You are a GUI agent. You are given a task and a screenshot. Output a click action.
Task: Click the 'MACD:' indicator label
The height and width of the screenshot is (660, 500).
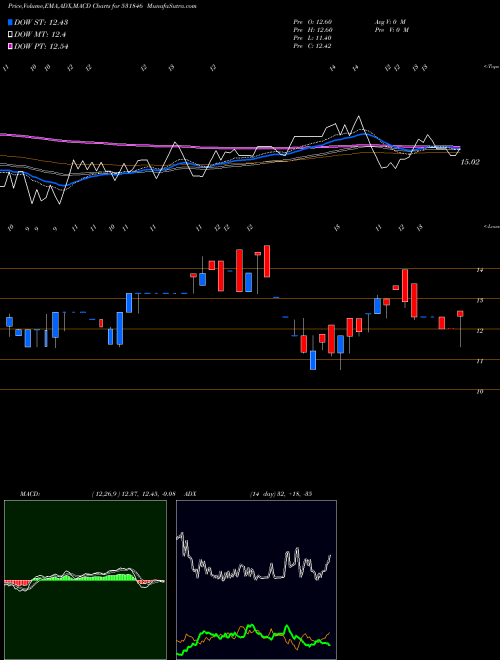click(30, 494)
